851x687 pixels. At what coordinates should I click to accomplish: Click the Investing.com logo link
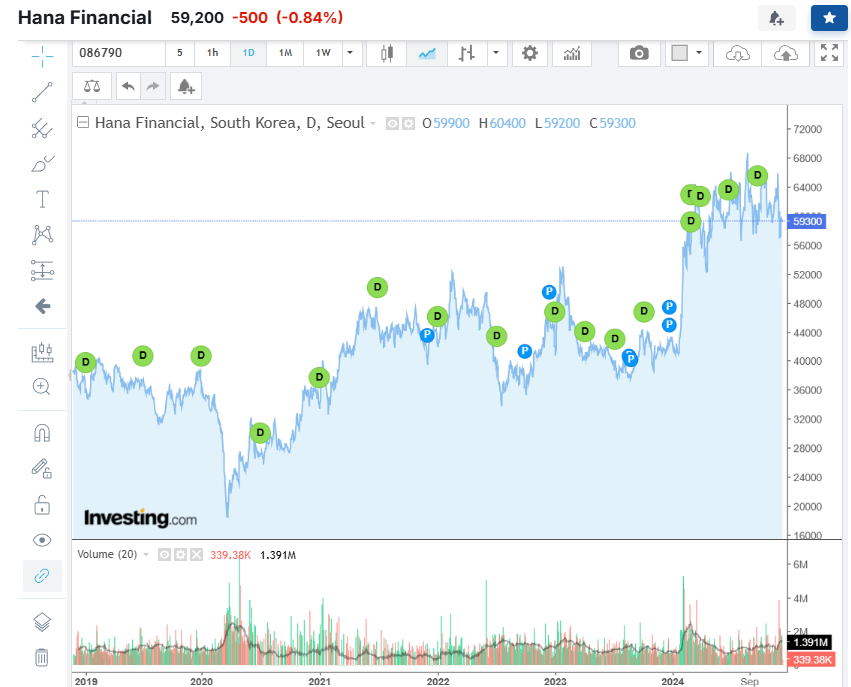141,518
